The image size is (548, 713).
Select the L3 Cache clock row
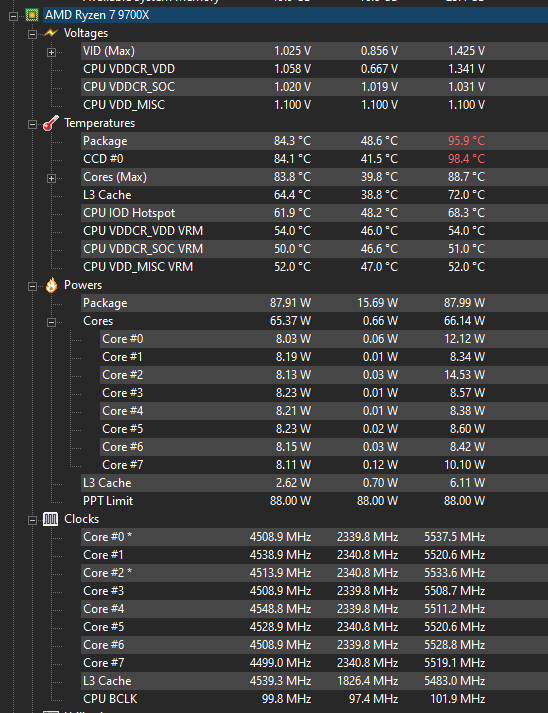314,681
